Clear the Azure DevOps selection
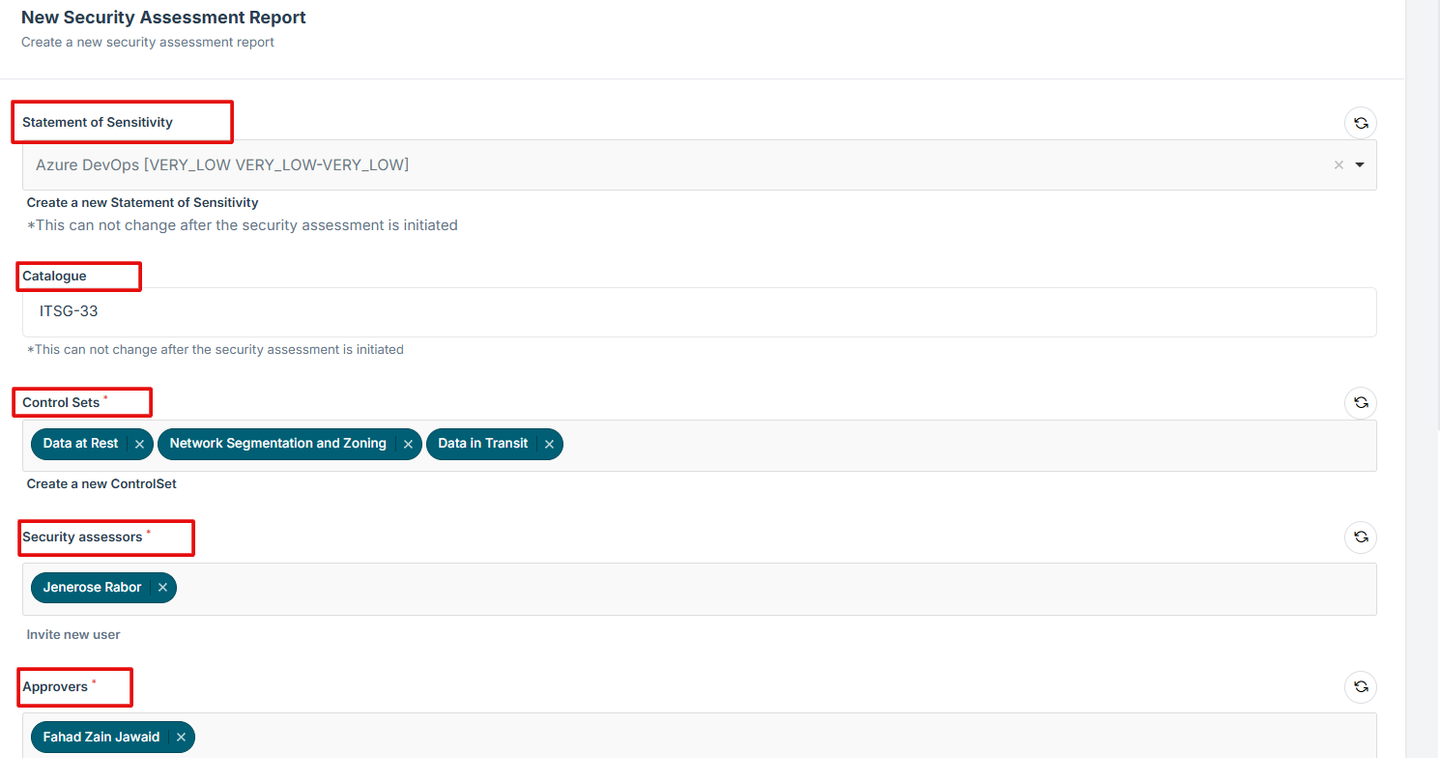Screen dimensions: 1440x758 click(1338, 165)
